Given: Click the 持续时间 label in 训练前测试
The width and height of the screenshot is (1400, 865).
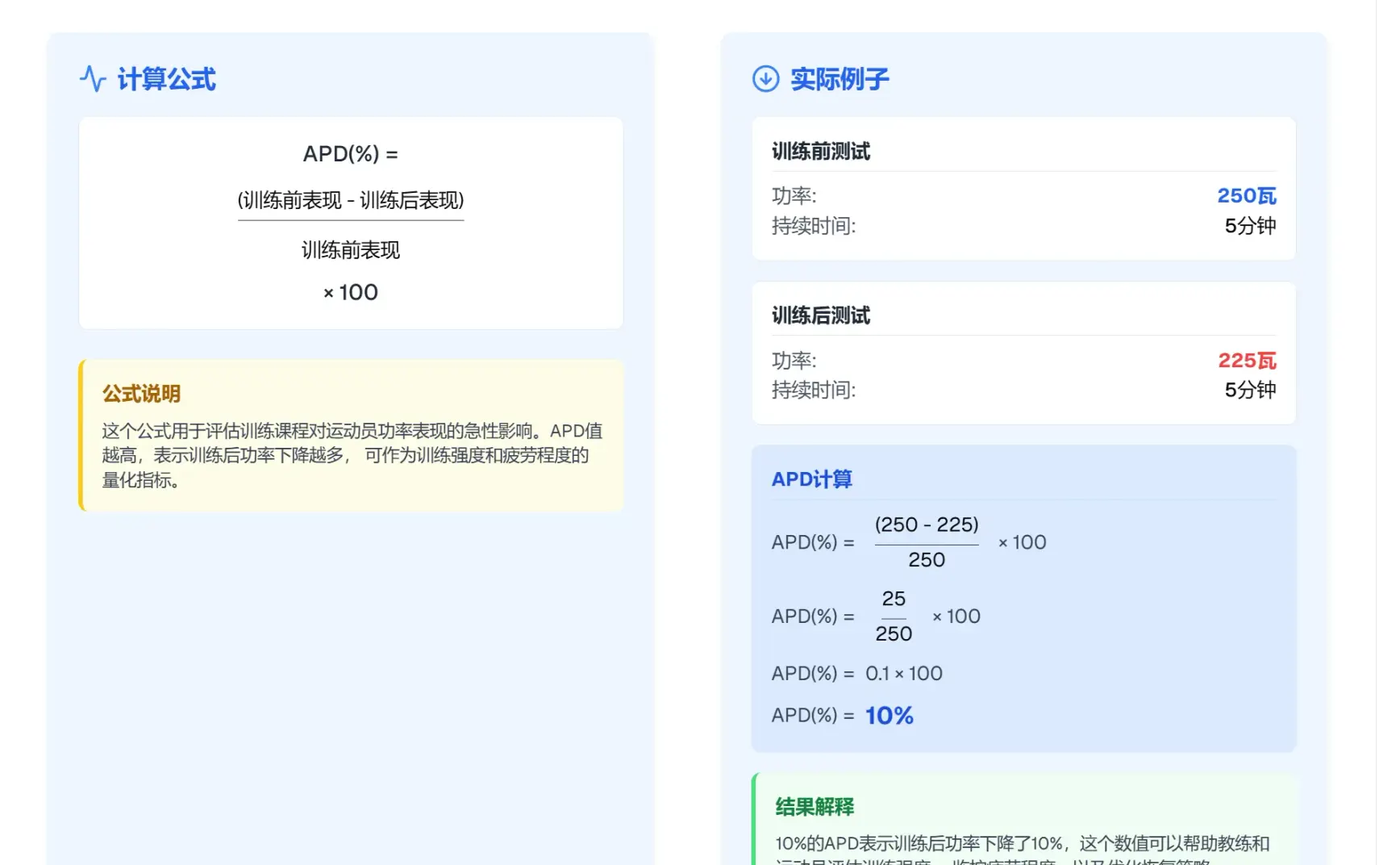Looking at the screenshot, I should click(x=814, y=226).
